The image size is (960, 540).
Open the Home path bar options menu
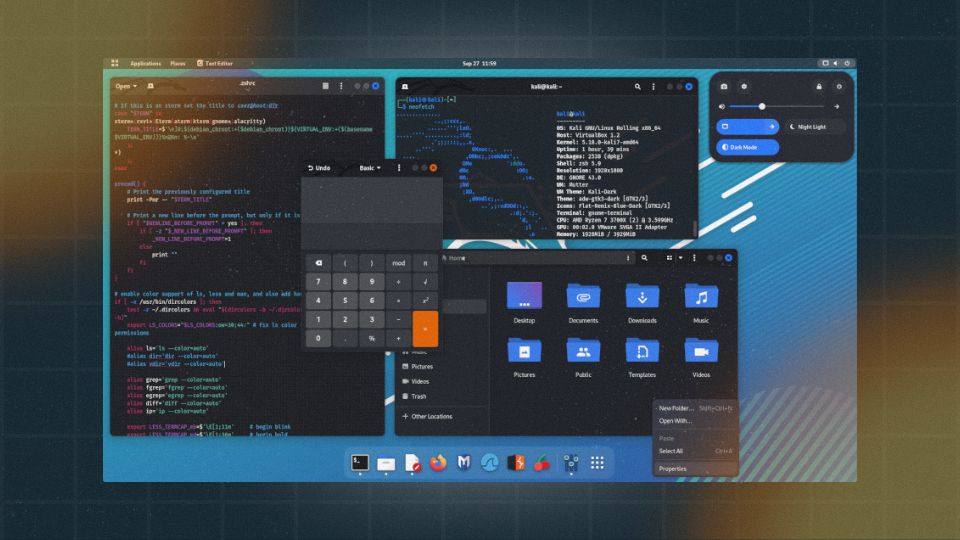tap(628, 258)
